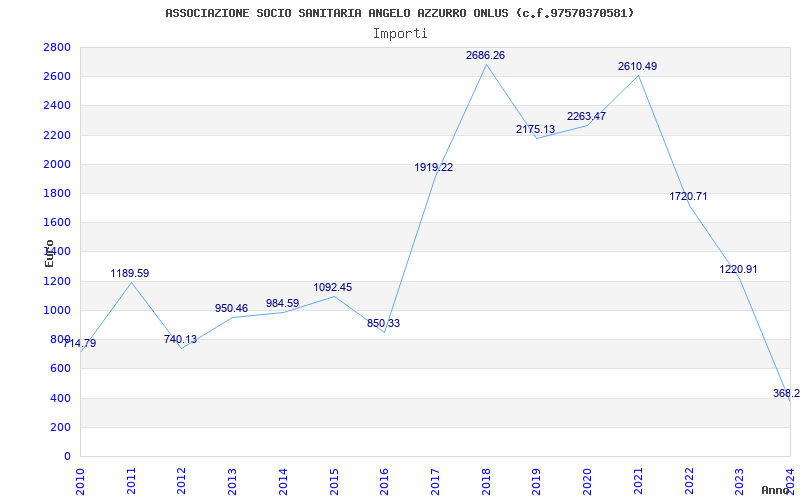Click the y-axis tick 1000
Screen dimensions: 800x500
[x=57, y=310]
